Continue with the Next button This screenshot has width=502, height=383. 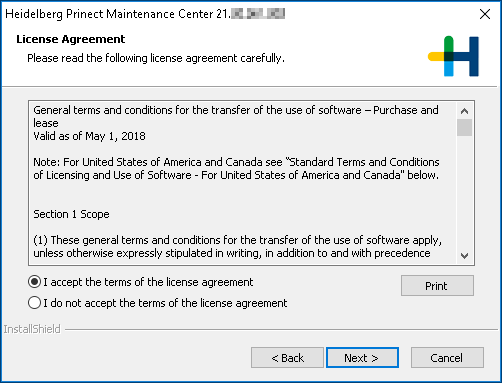tap(362, 358)
